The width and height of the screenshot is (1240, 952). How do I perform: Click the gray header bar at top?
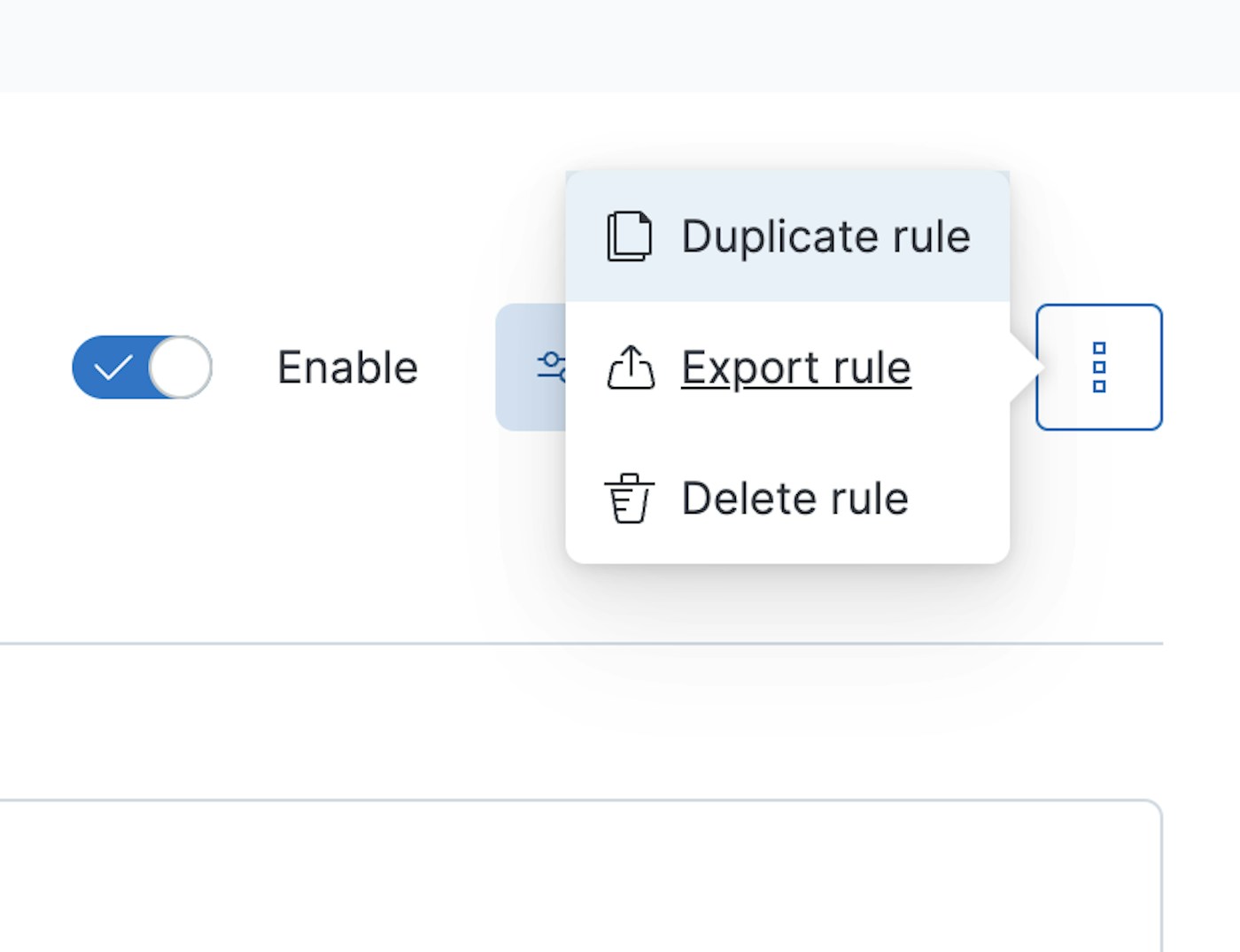[620, 44]
